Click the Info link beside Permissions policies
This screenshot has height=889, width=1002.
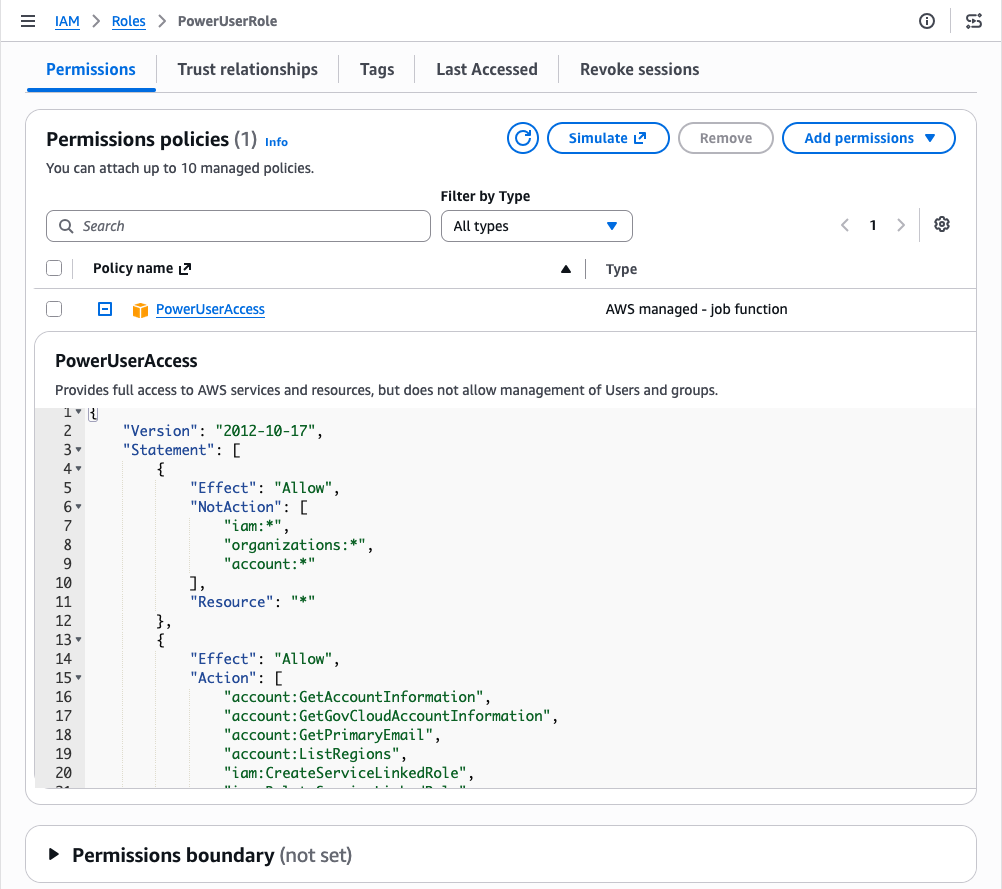pyautogui.click(x=276, y=142)
